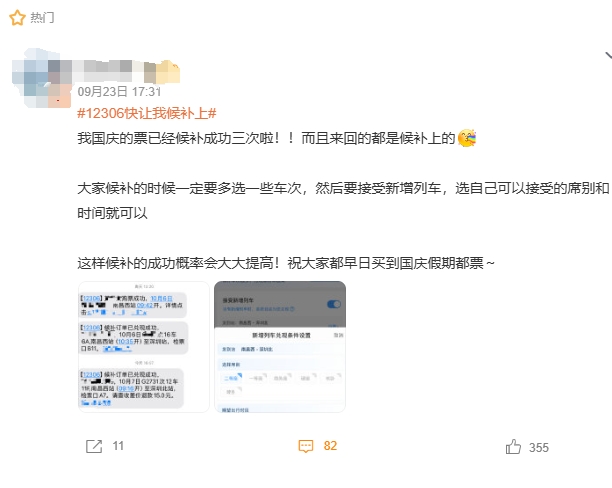Expand the post options chevron at top right
Viewport: 612px width, 488px height.
[608, 57]
